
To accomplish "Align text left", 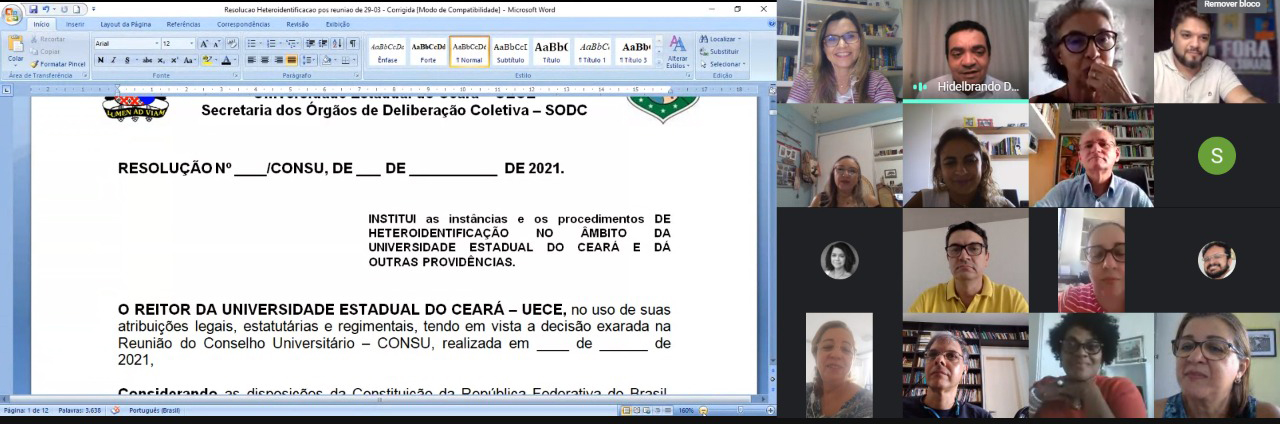I will tap(251, 60).
